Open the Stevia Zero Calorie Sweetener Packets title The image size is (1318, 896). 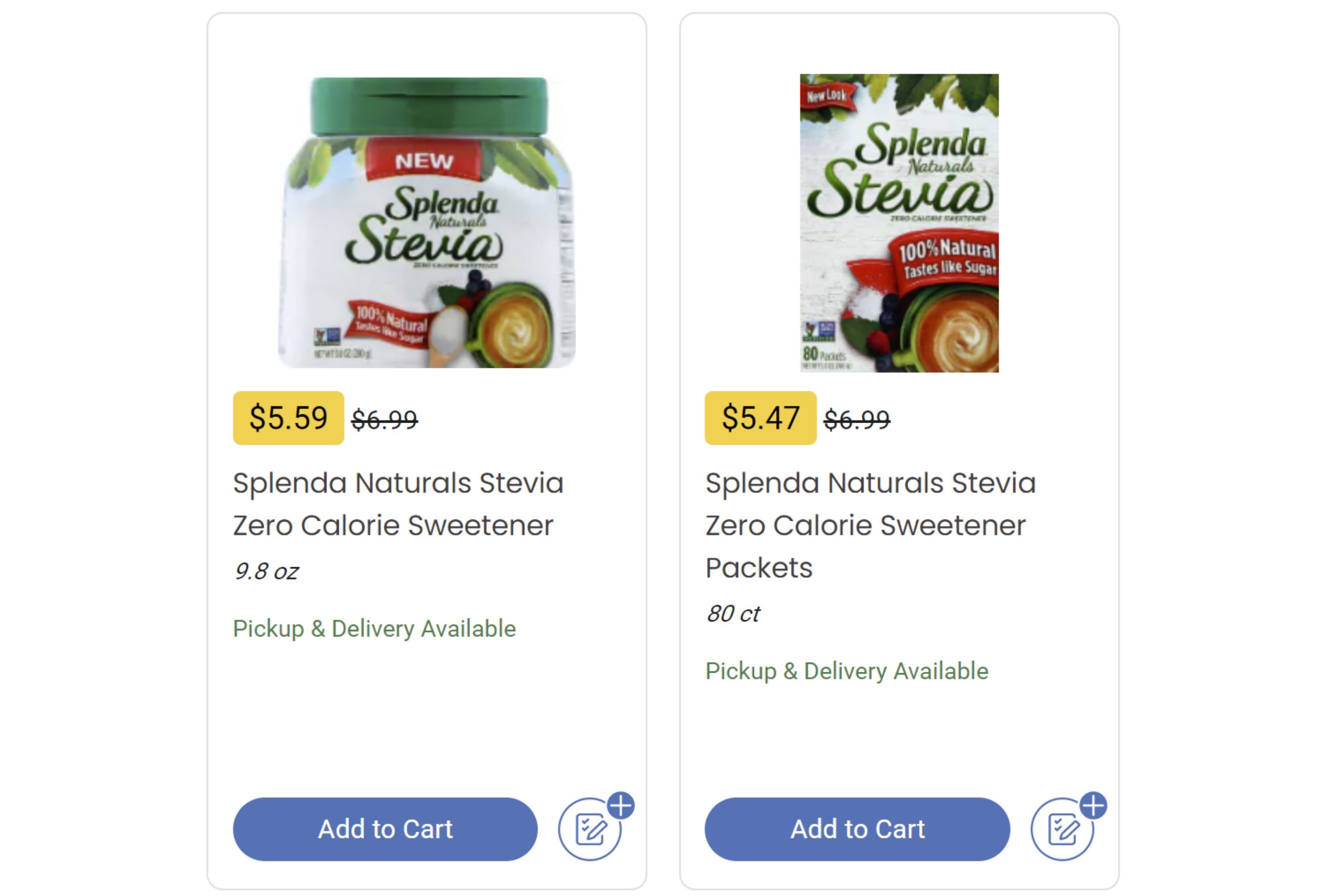tap(871, 524)
